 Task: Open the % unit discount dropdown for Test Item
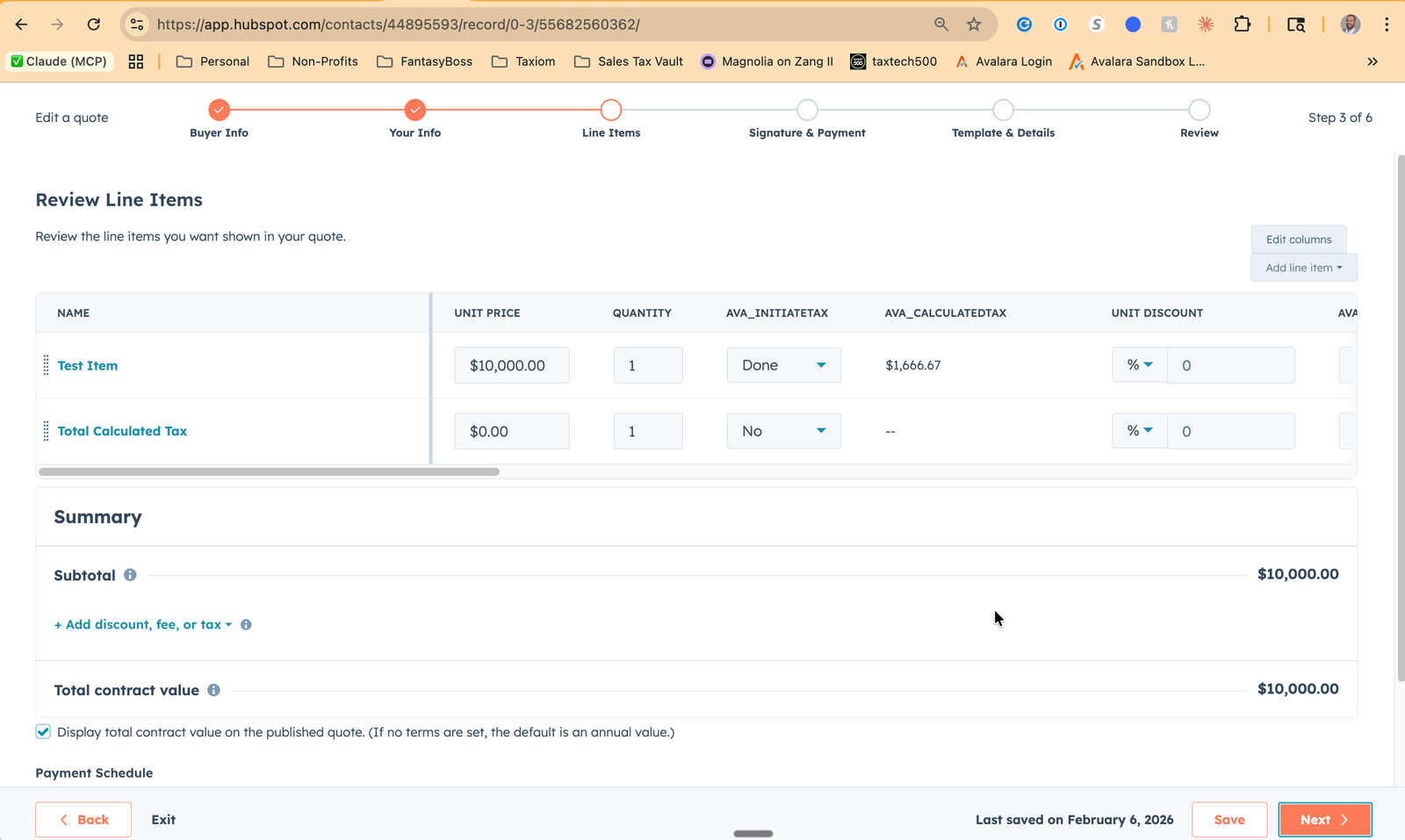(1139, 365)
